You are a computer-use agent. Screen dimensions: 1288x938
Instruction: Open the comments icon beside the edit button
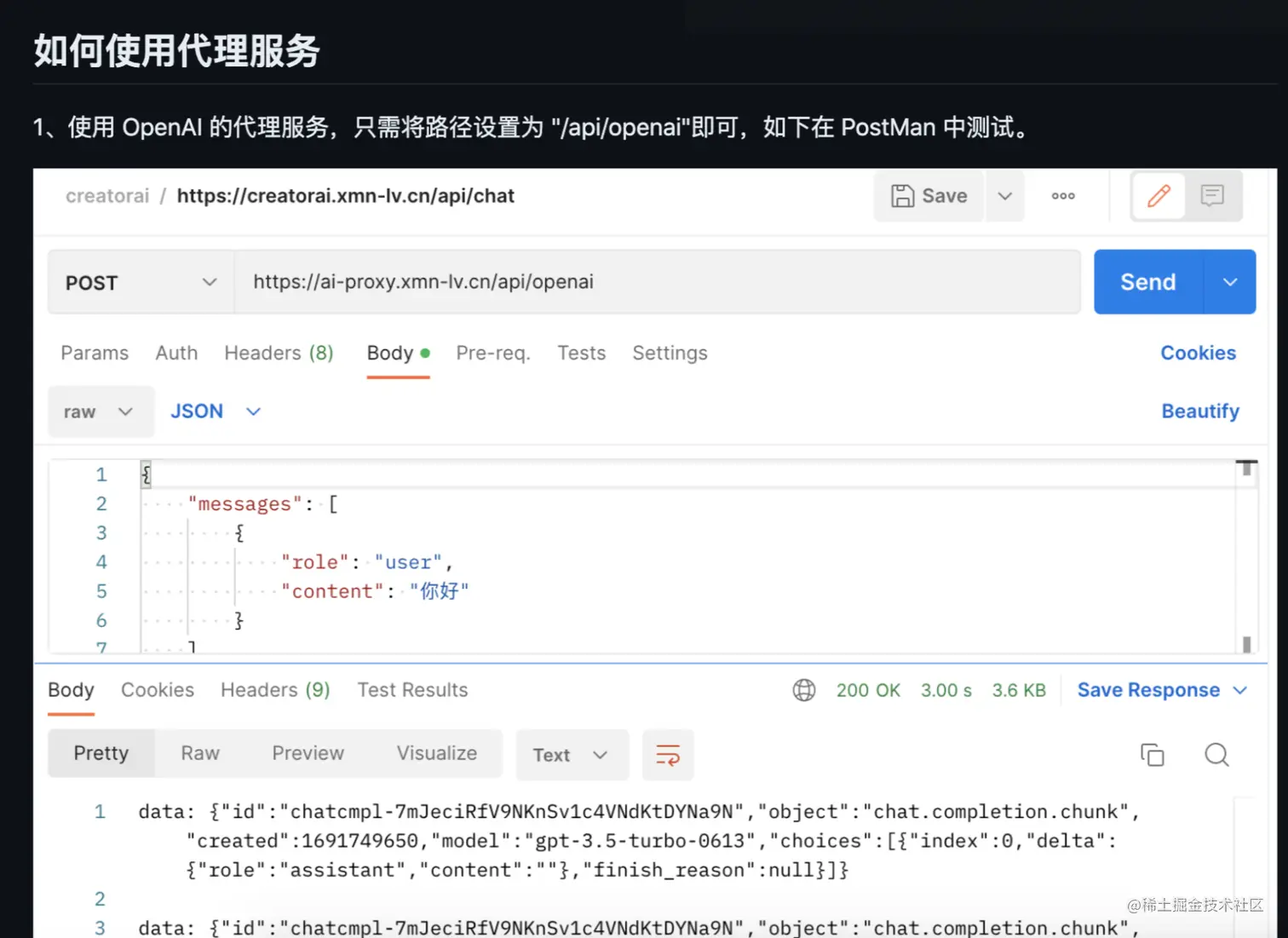(x=1212, y=196)
